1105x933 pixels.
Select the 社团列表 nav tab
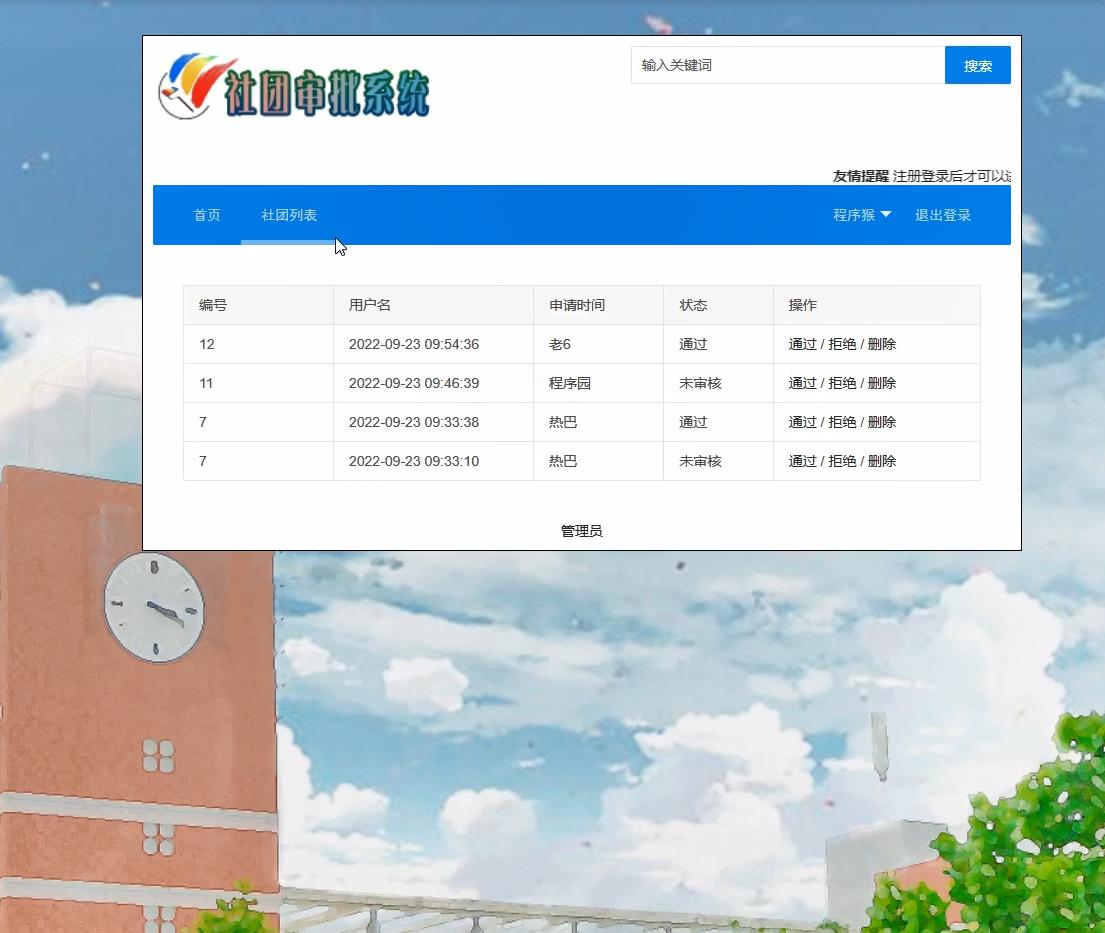click(289, 215)
